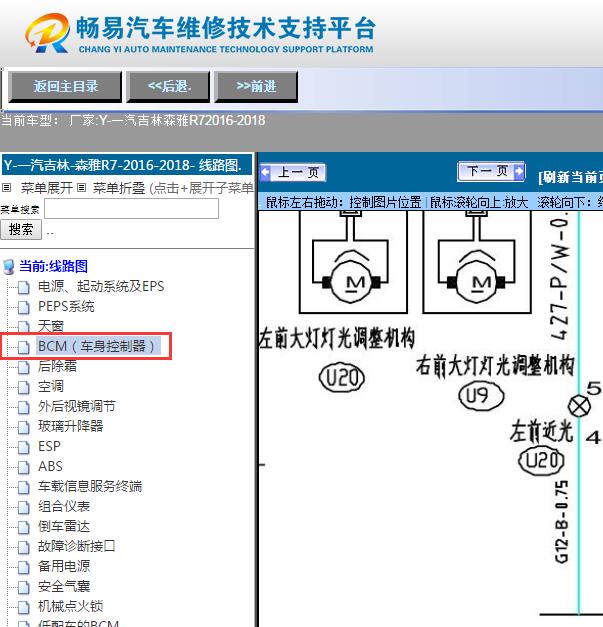Open the 车载信息服务终端 tree item
The image size is (603, 627).
90,486
